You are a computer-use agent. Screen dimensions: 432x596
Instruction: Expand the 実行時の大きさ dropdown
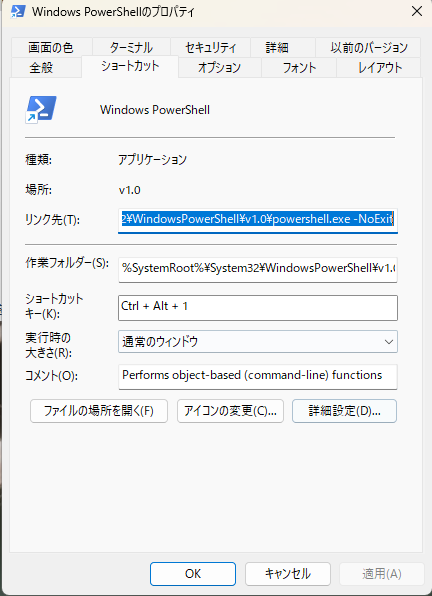[x=258, y=341]
